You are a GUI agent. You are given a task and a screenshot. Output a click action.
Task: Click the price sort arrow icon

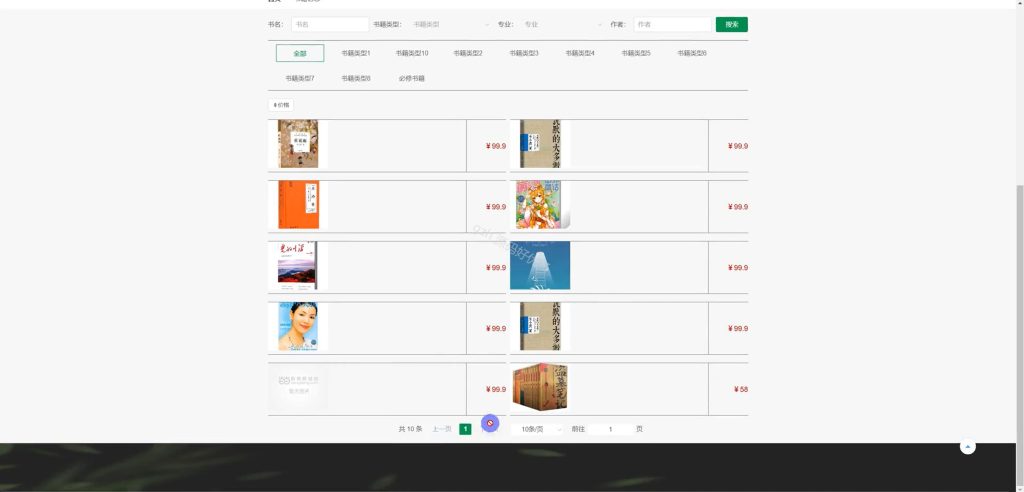click(275, 105)
